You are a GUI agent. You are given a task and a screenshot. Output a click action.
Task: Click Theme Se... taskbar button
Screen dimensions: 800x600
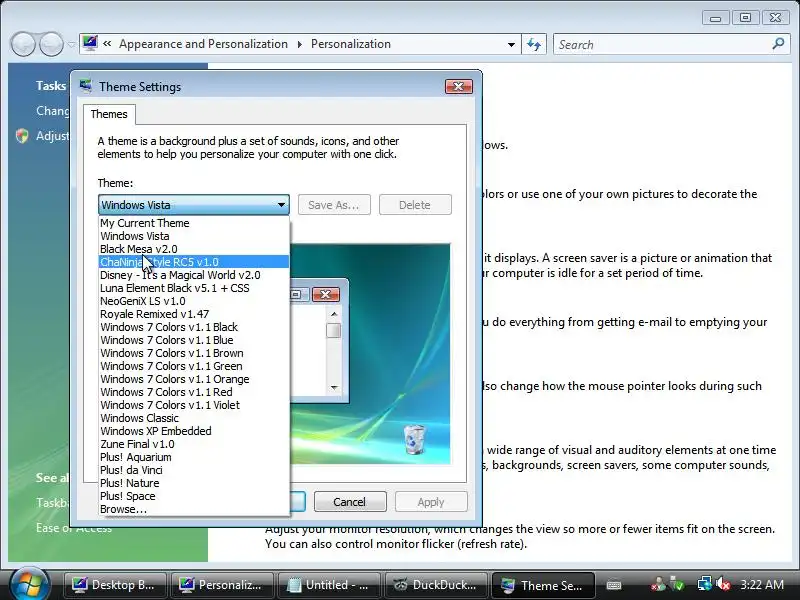coord(543,585)
